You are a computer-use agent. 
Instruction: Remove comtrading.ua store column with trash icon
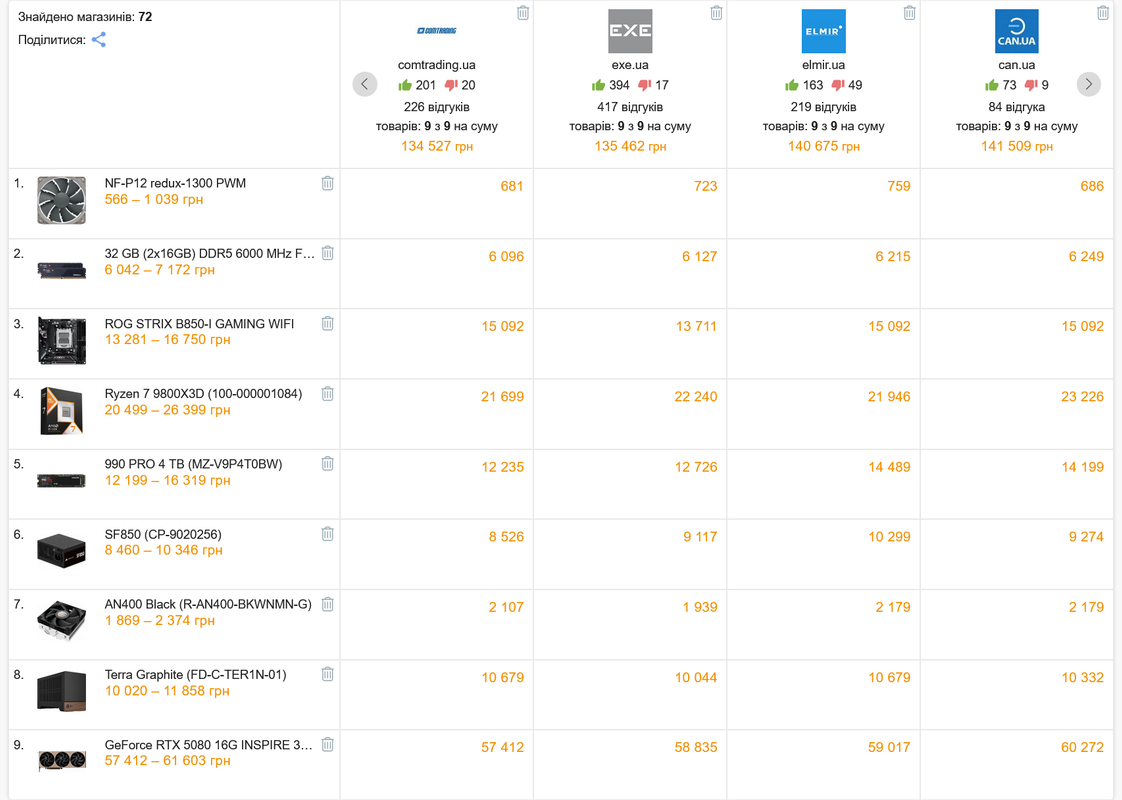click(523, 13)
